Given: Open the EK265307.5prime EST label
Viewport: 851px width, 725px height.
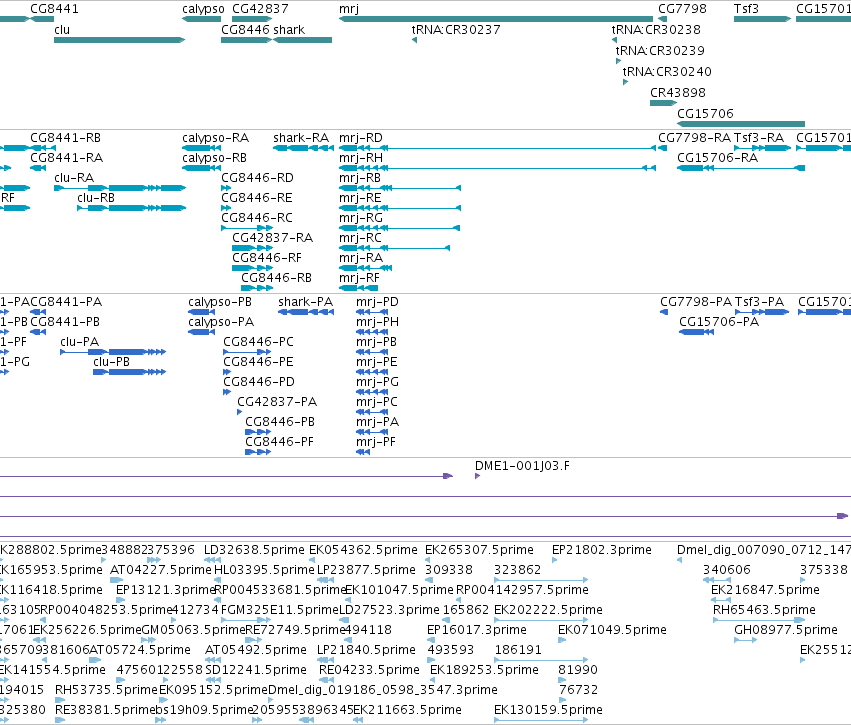Looking at the screenshot, I should coord(479,550).
